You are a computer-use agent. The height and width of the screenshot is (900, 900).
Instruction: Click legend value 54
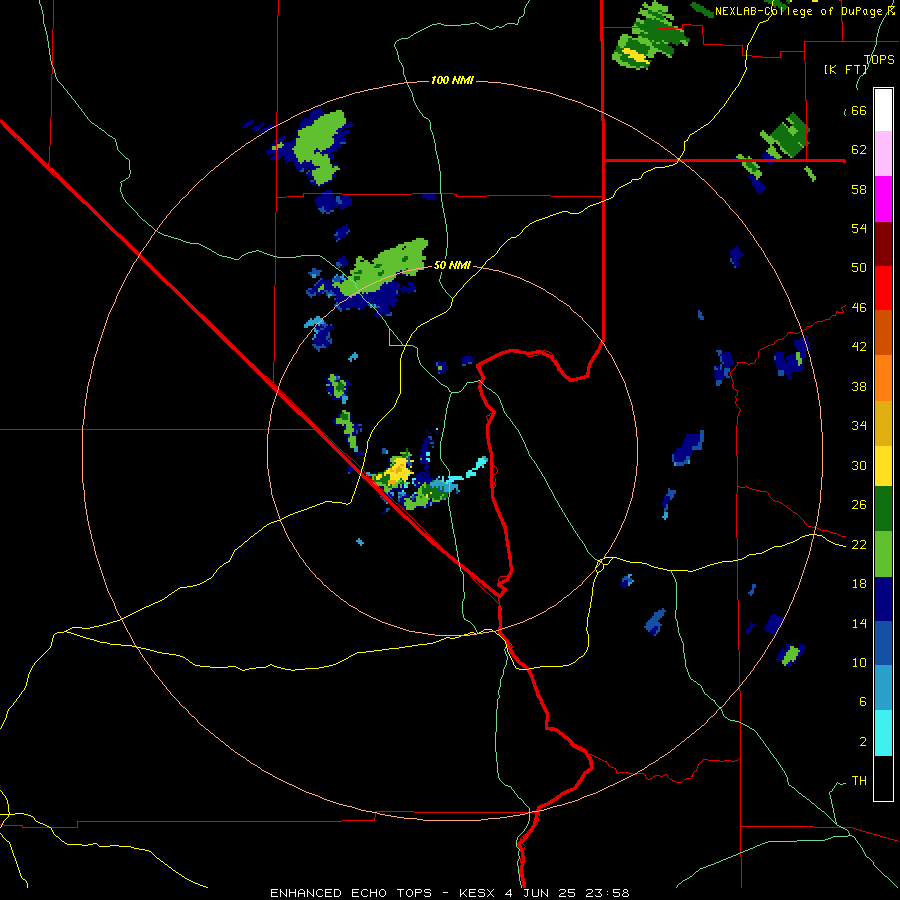pyautogui.click(x=859, y=228)
